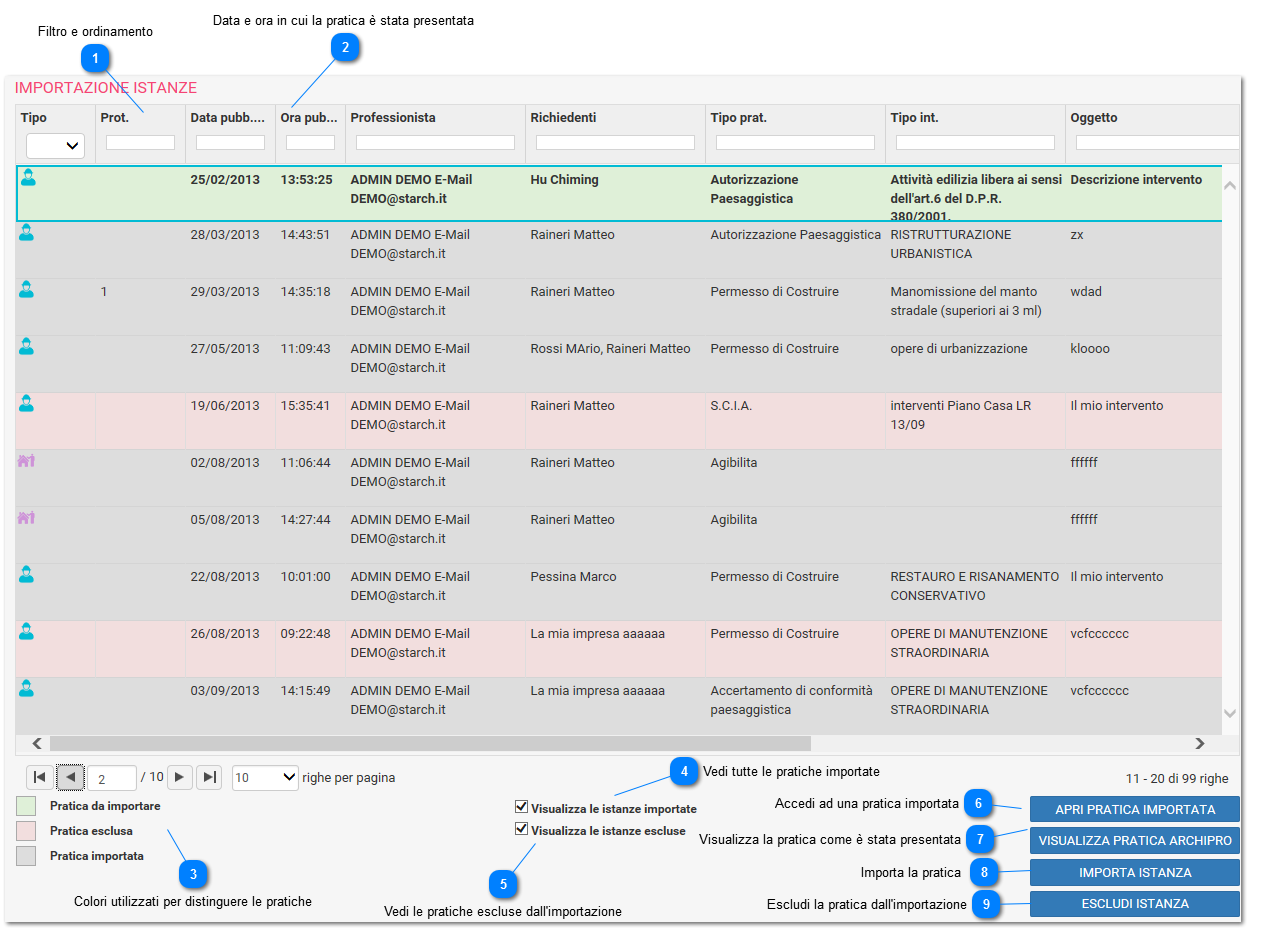Screen dimensions: 1262x935
Task: Click the person icon in the 19/06/2013 row
Action: pyautogui.click(x=27, y=404)
